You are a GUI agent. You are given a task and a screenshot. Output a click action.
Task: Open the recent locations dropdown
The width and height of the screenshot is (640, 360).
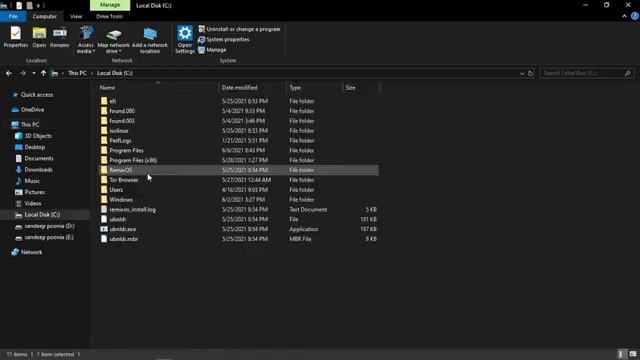click(x=33, y=73)
